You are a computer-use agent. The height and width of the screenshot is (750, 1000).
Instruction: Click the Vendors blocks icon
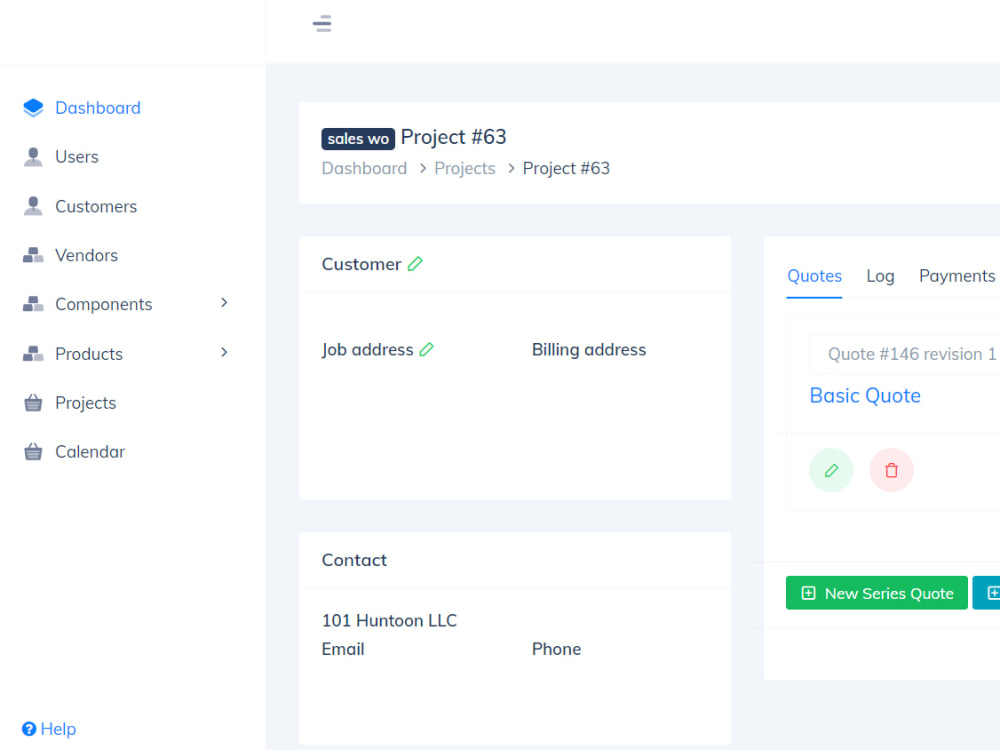(x=33, y=255)
